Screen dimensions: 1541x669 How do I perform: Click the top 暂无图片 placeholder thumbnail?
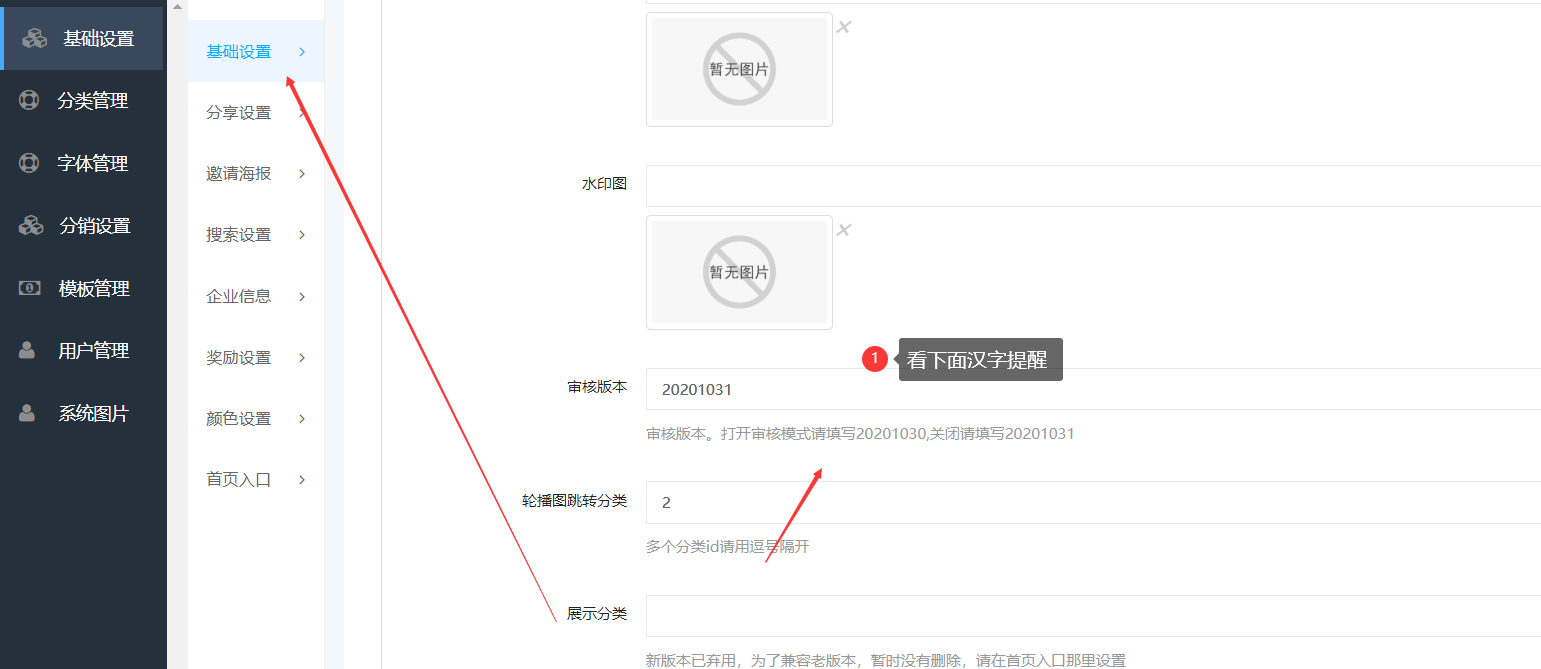coord(739,69)
